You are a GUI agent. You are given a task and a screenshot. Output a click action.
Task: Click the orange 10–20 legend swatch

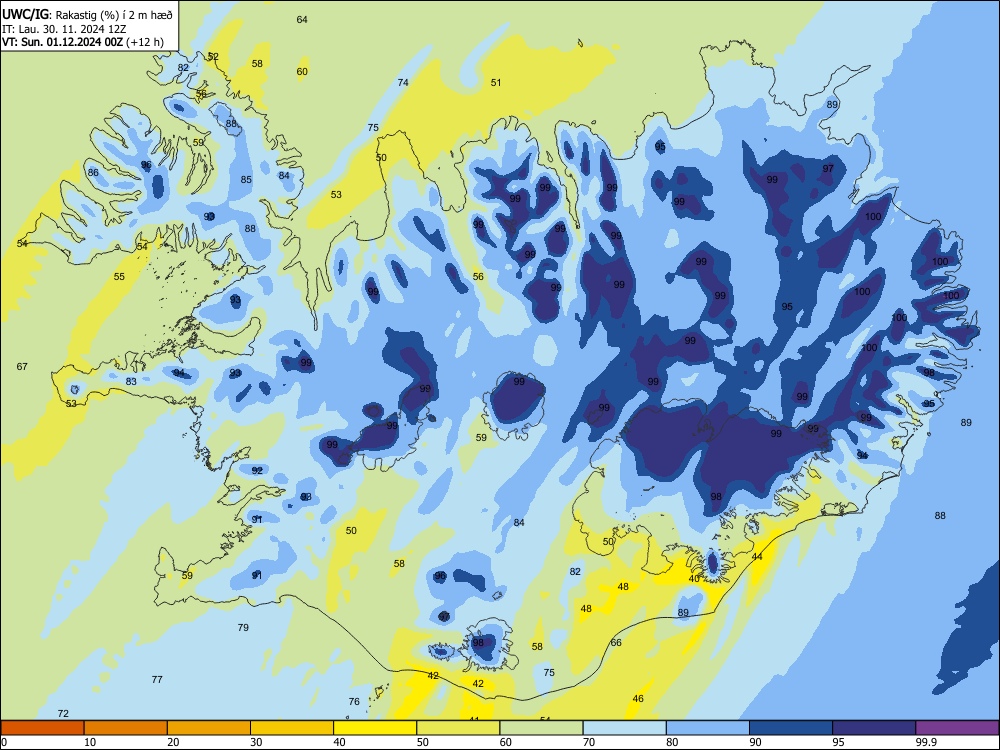[x=126, y=728]
